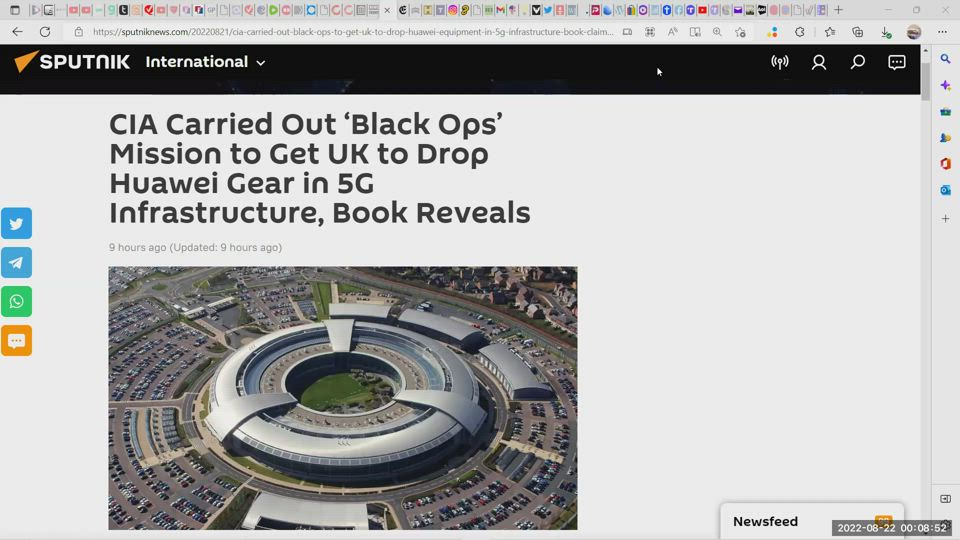Open the orange comments button on the left
The height and width of the screenshot is (540, 960).
(17, 340)
